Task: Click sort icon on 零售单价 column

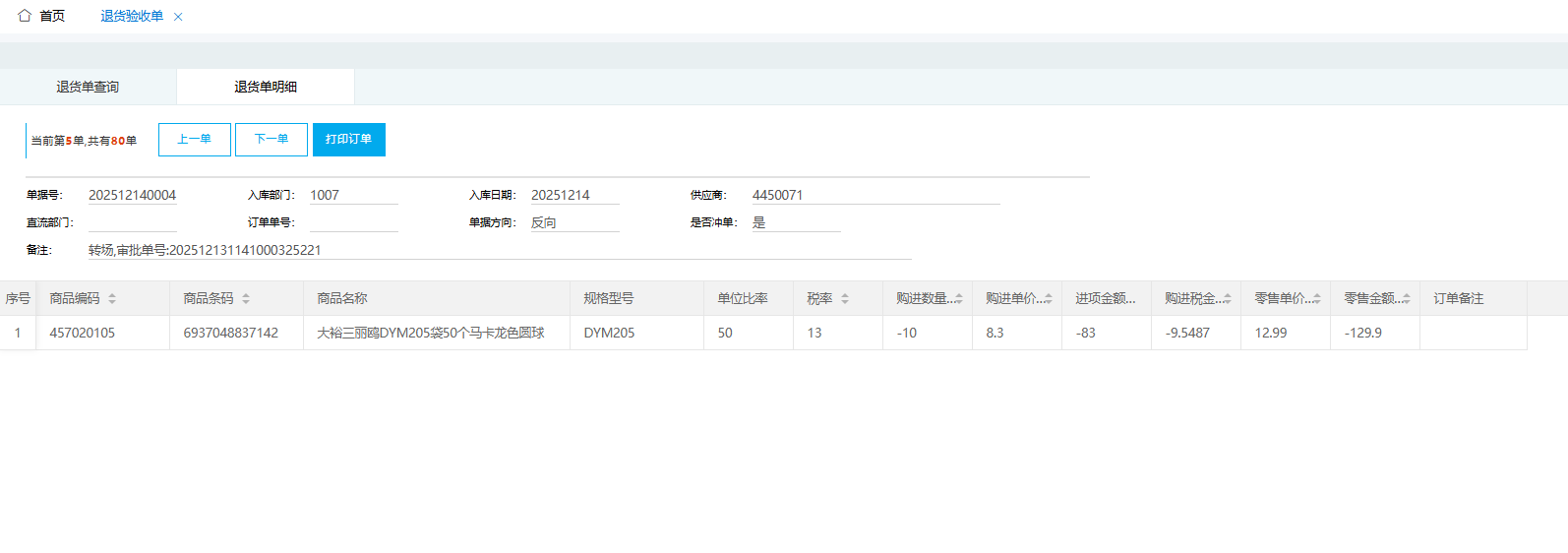Action: coord(1317,299)
